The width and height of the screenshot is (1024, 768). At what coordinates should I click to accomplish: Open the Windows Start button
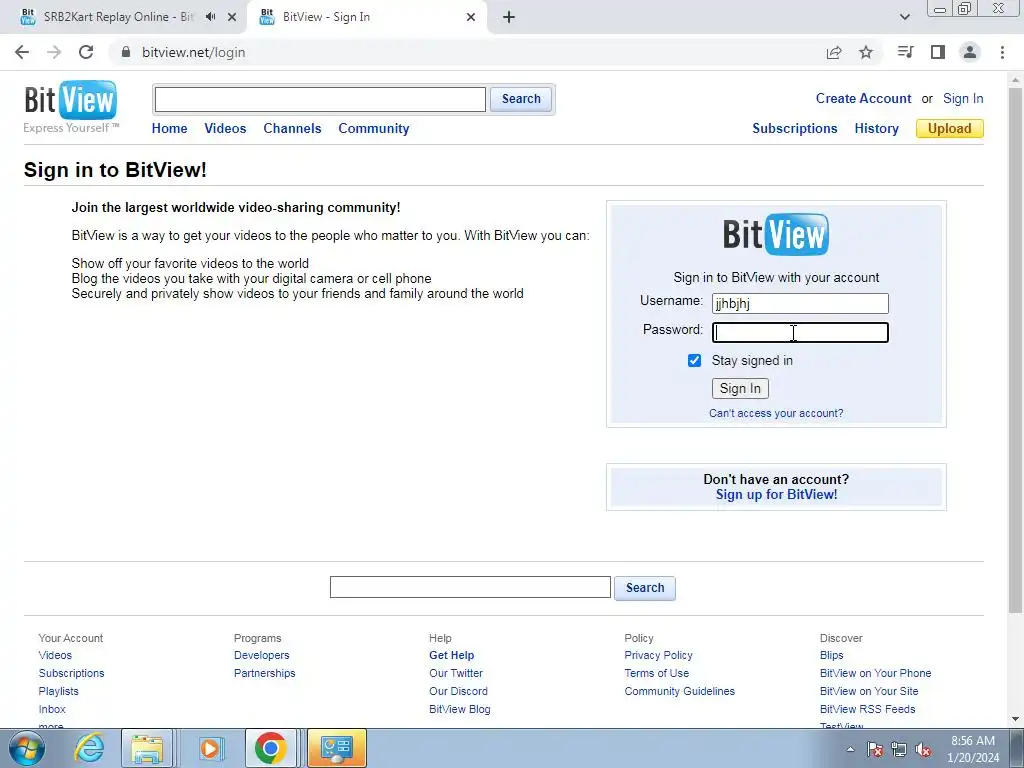pyautogui.click(x=27, y=748)
